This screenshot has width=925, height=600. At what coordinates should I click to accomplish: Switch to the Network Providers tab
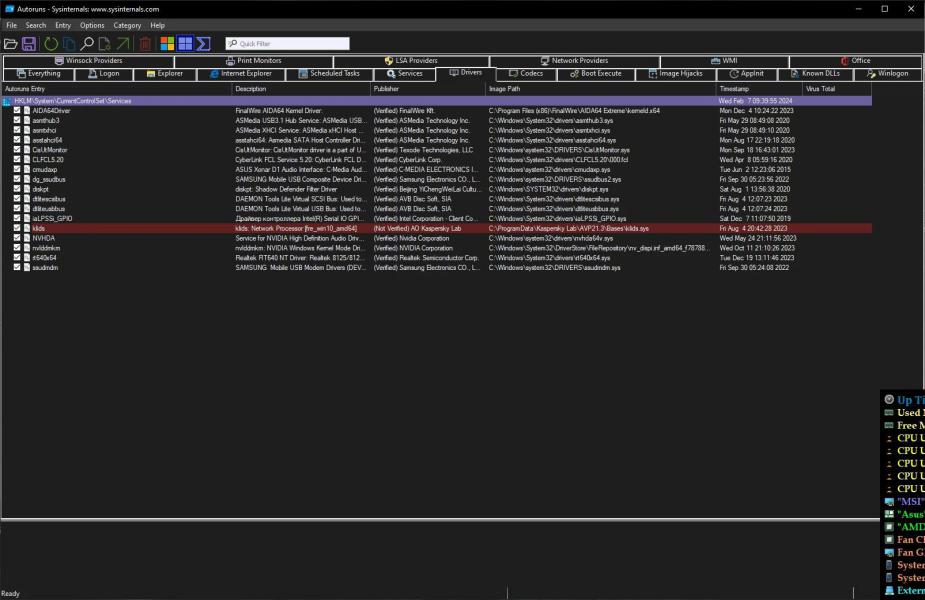(575, 61)
